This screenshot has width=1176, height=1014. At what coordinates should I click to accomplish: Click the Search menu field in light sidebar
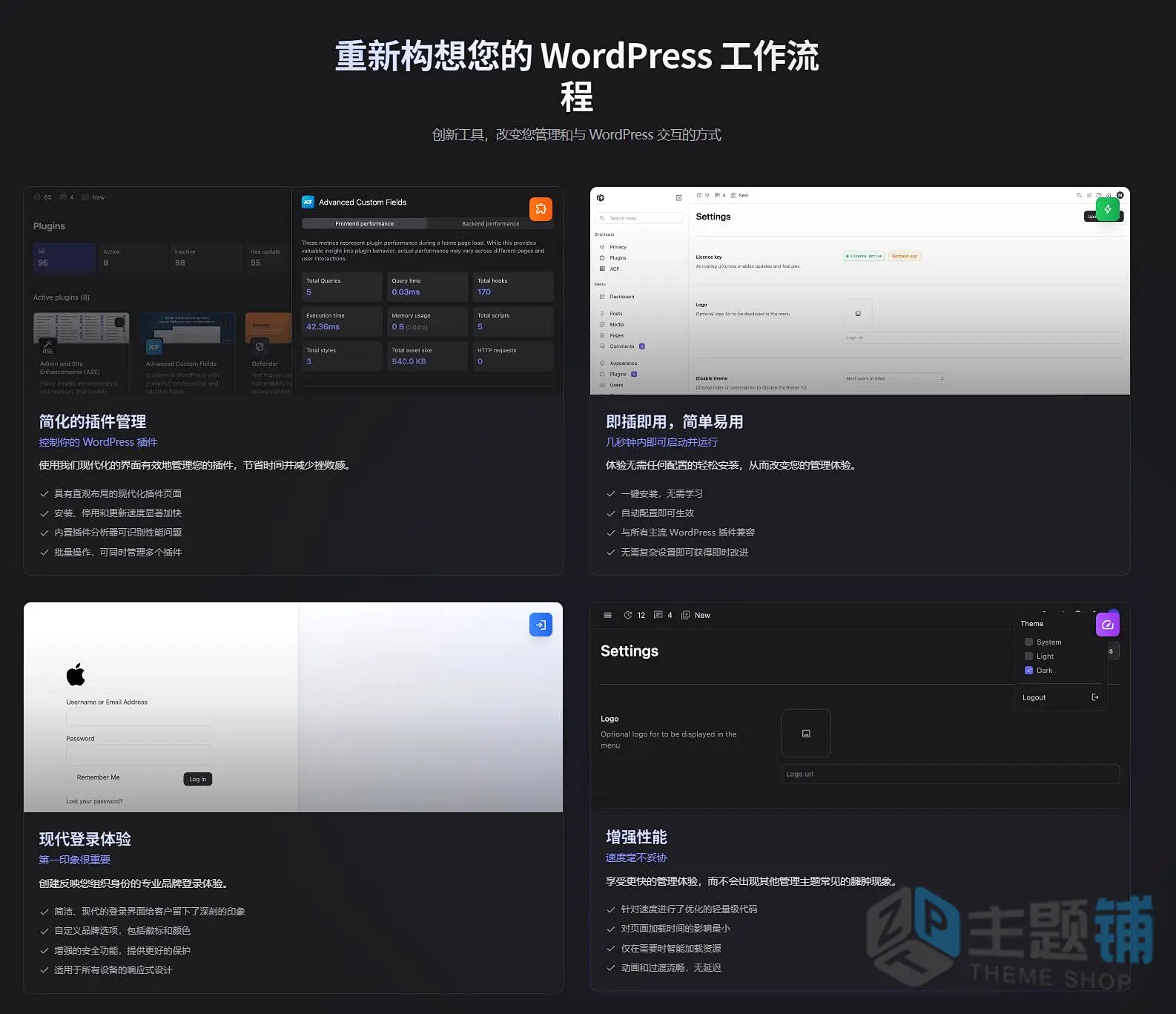pos(638,218)
